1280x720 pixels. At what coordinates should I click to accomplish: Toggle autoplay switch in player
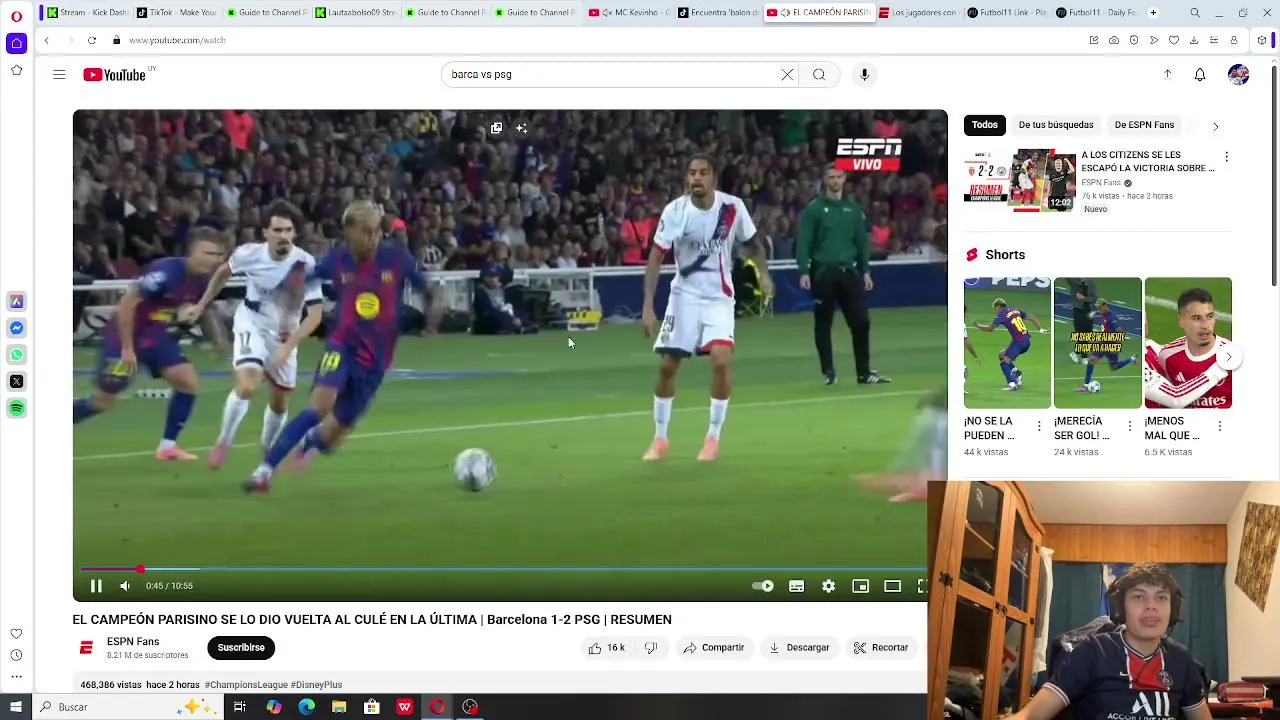click(x=763, y=586)
